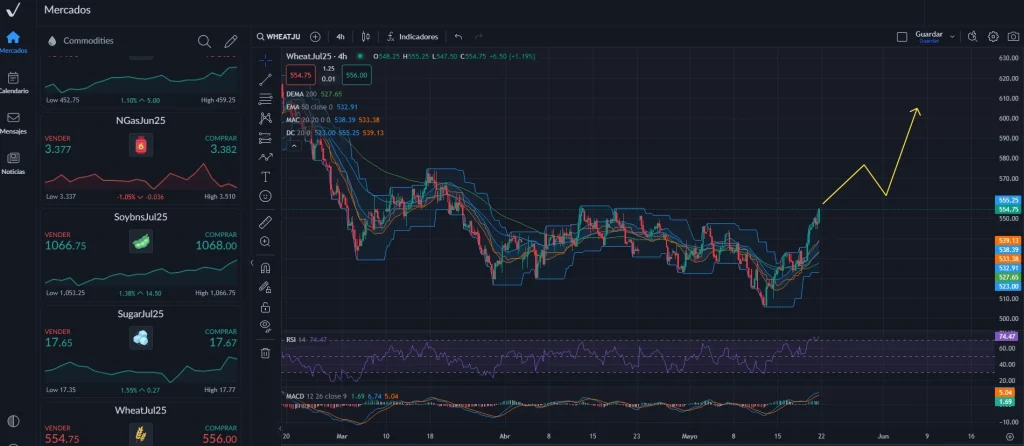Open the 4h timeframe selector
Screen dimensions: 1024x446
pos(340,37)
